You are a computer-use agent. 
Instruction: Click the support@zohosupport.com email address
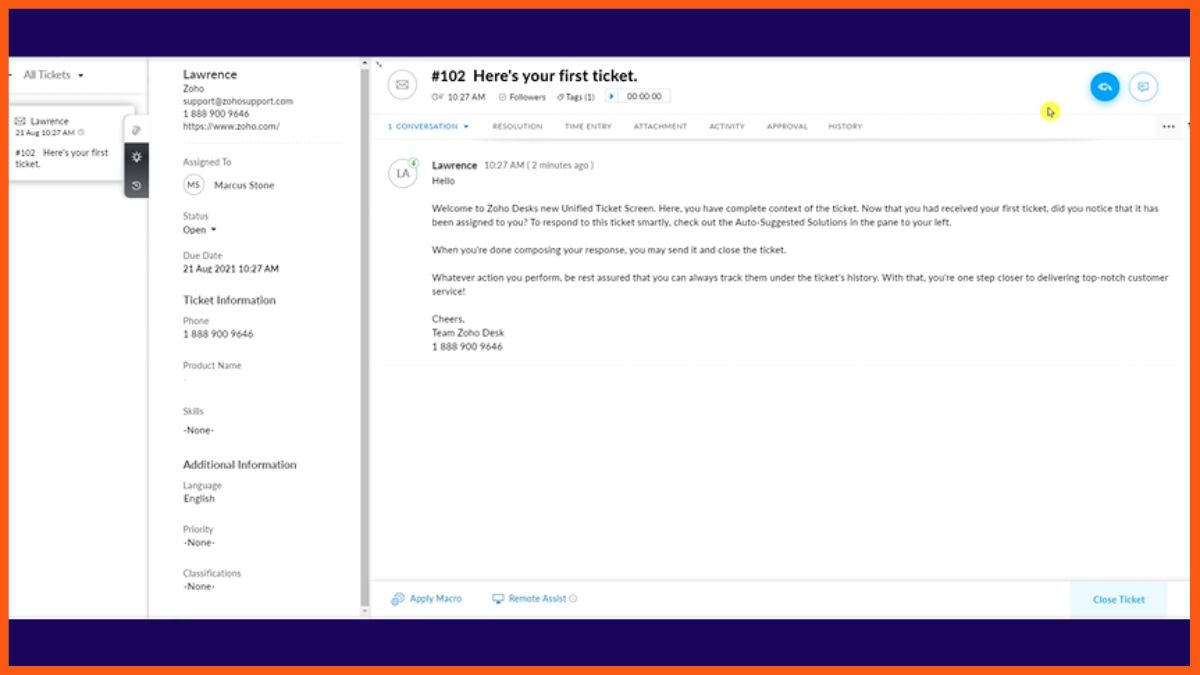coord(238,101)
